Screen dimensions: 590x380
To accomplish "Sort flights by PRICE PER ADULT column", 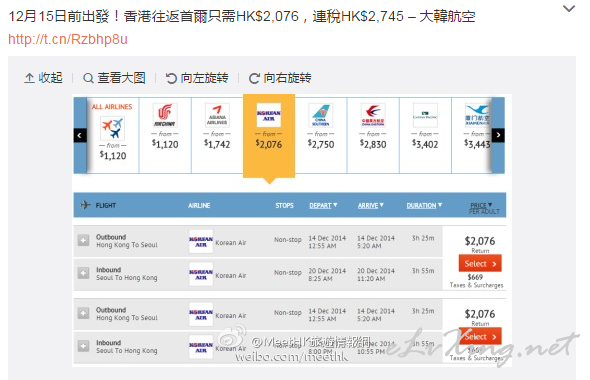I will pos(484,208).
